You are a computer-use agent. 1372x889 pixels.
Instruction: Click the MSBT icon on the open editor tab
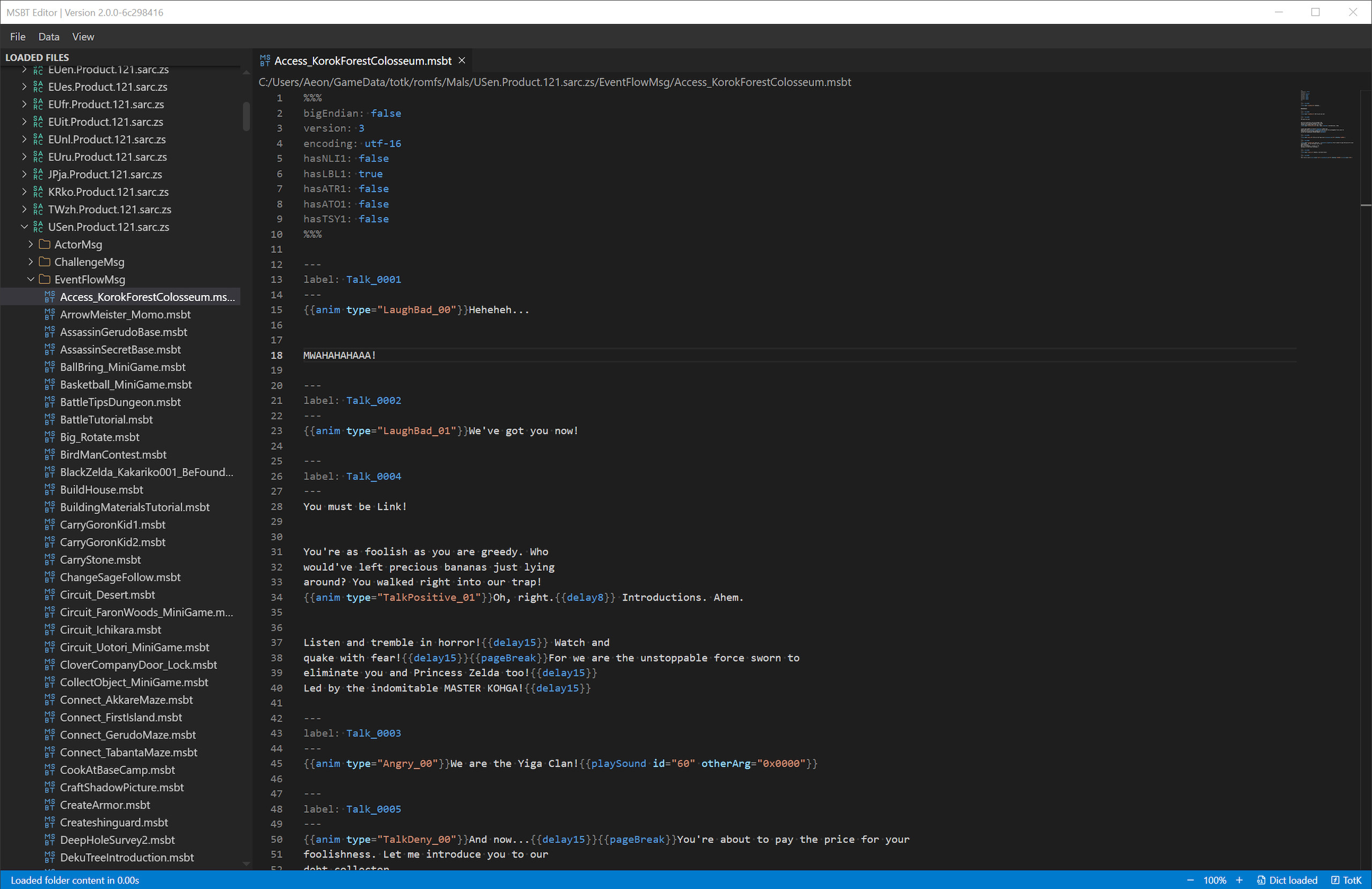[266, 60]
